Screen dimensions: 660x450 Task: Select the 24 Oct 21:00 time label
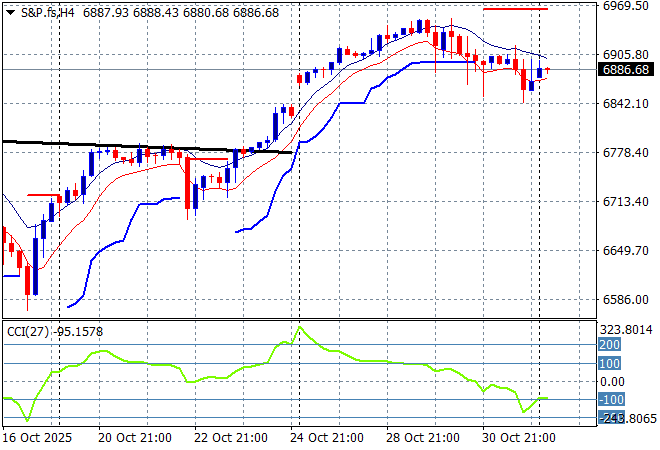(x=327, y=438)
